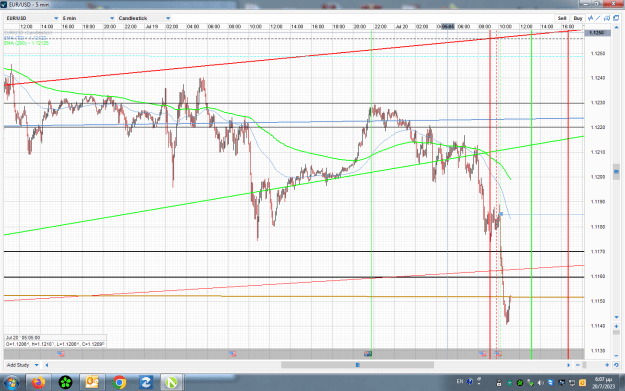Detach chart into new window icon
Viewport: 625px width, 391px height.
[x=616, y=18]
